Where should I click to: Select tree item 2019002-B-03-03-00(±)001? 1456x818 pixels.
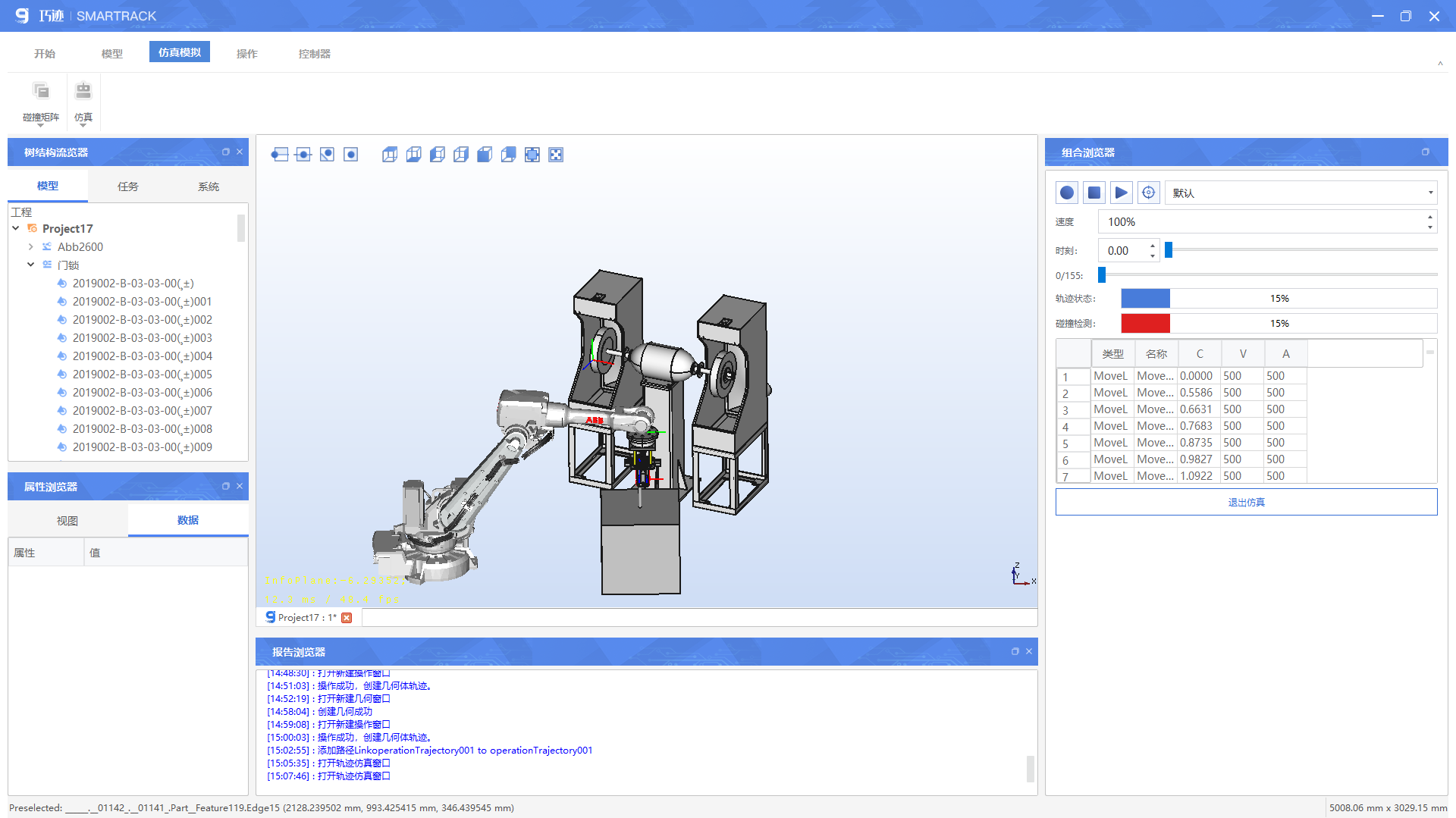click(x=142, y=302)
